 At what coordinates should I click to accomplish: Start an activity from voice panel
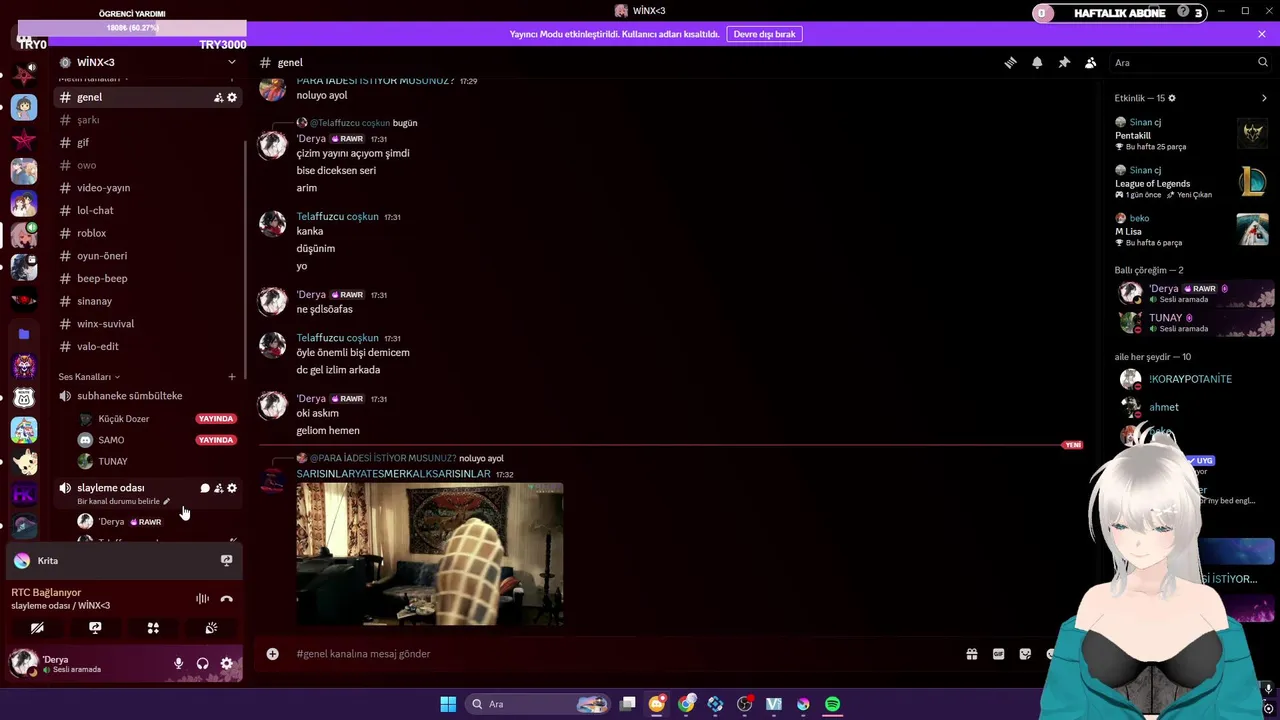click(x=153, y=628)
